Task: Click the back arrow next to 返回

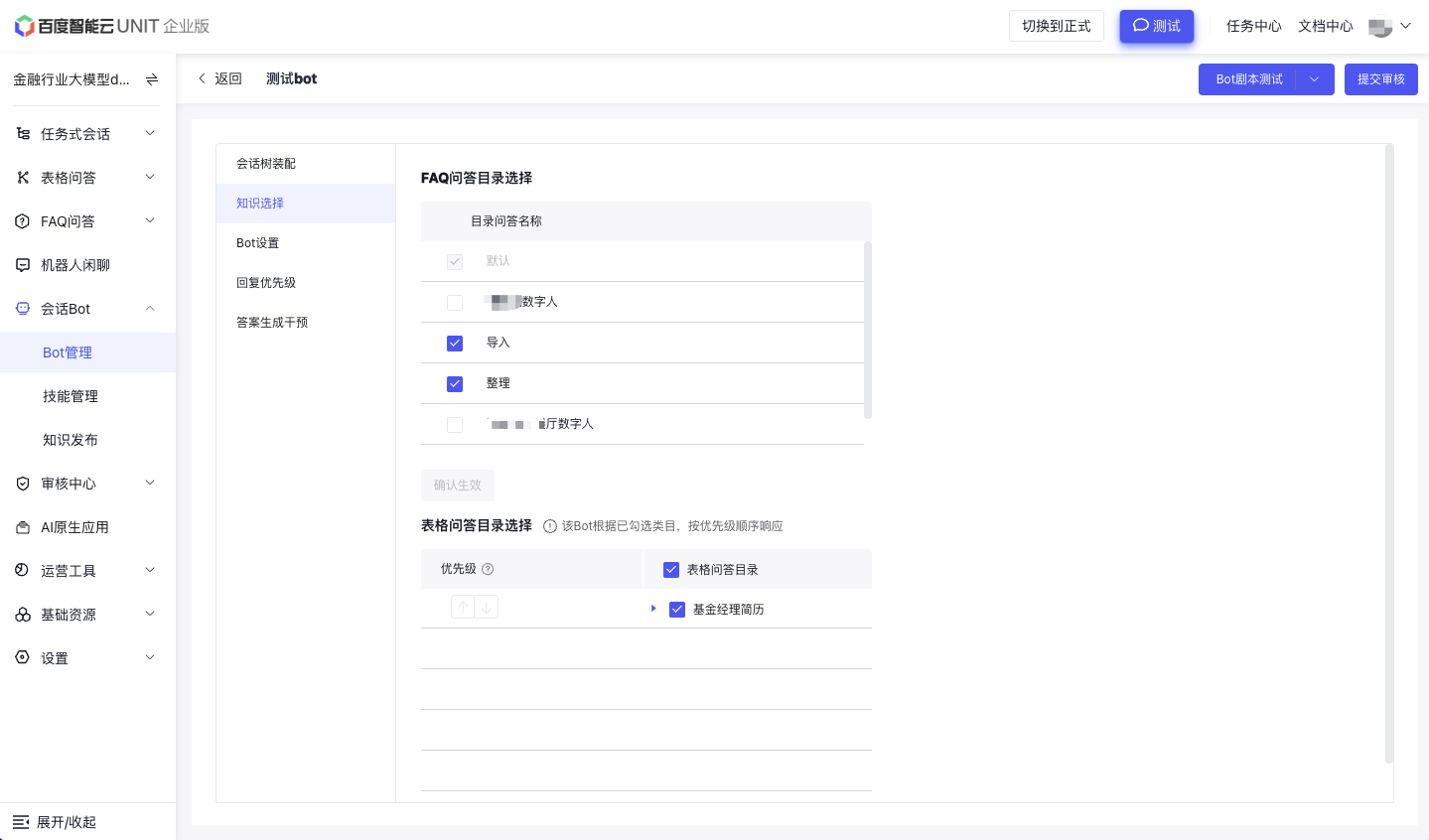Action: (203, 78)
